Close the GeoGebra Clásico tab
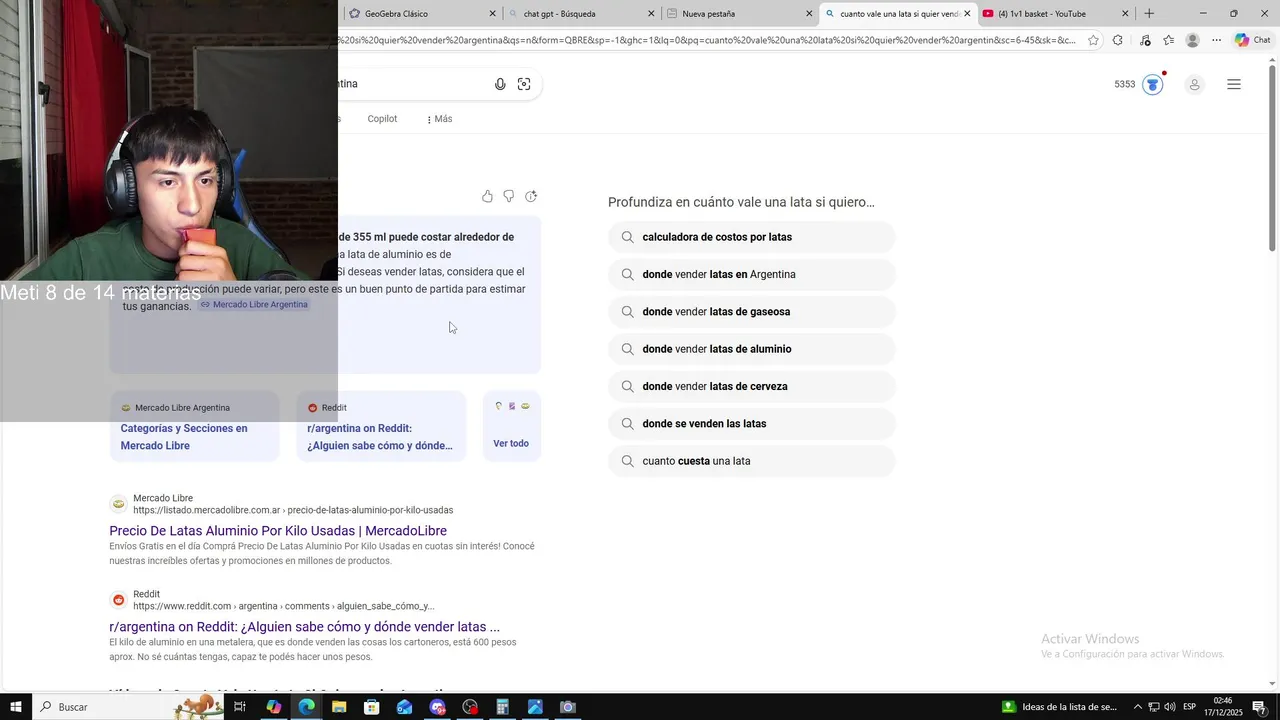This screenshot has height=720, width=1280. (492, 13)
